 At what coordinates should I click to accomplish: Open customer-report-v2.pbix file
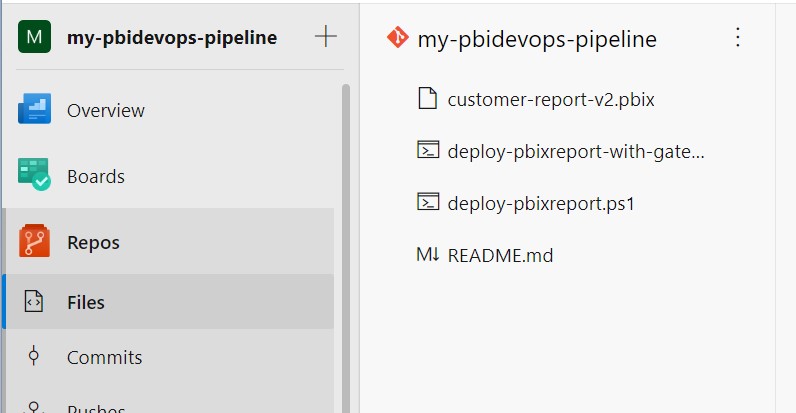coord(551,99)
